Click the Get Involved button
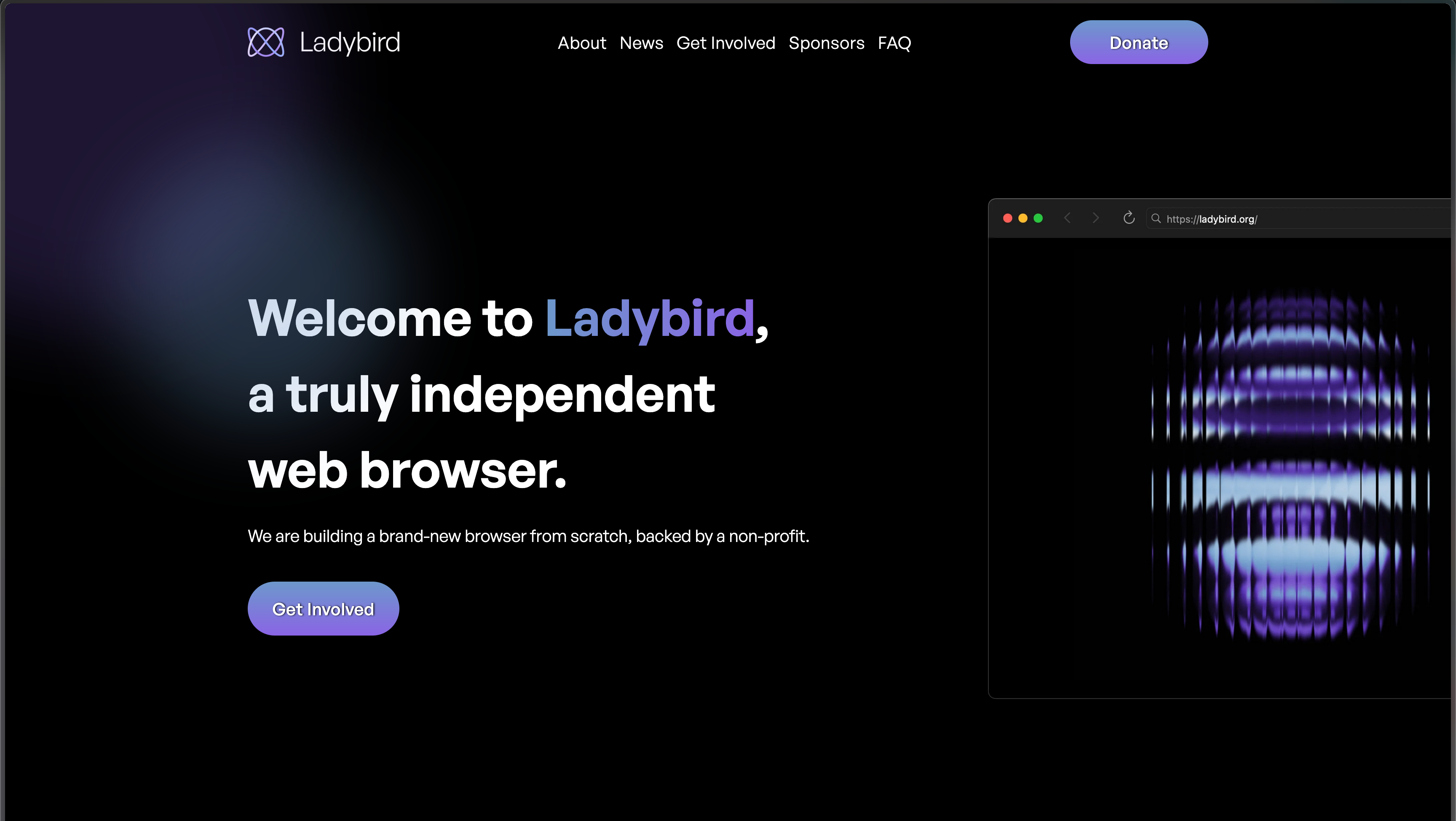 click(x=323, y=608)
